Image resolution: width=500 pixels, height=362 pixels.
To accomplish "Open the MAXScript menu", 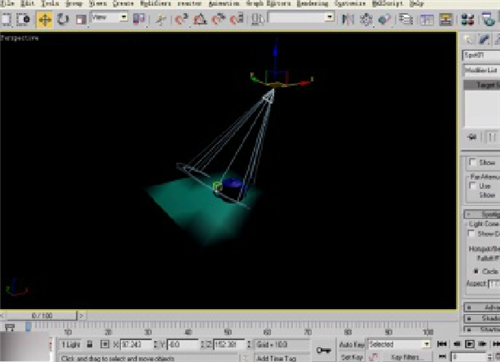I will [387, 4].
